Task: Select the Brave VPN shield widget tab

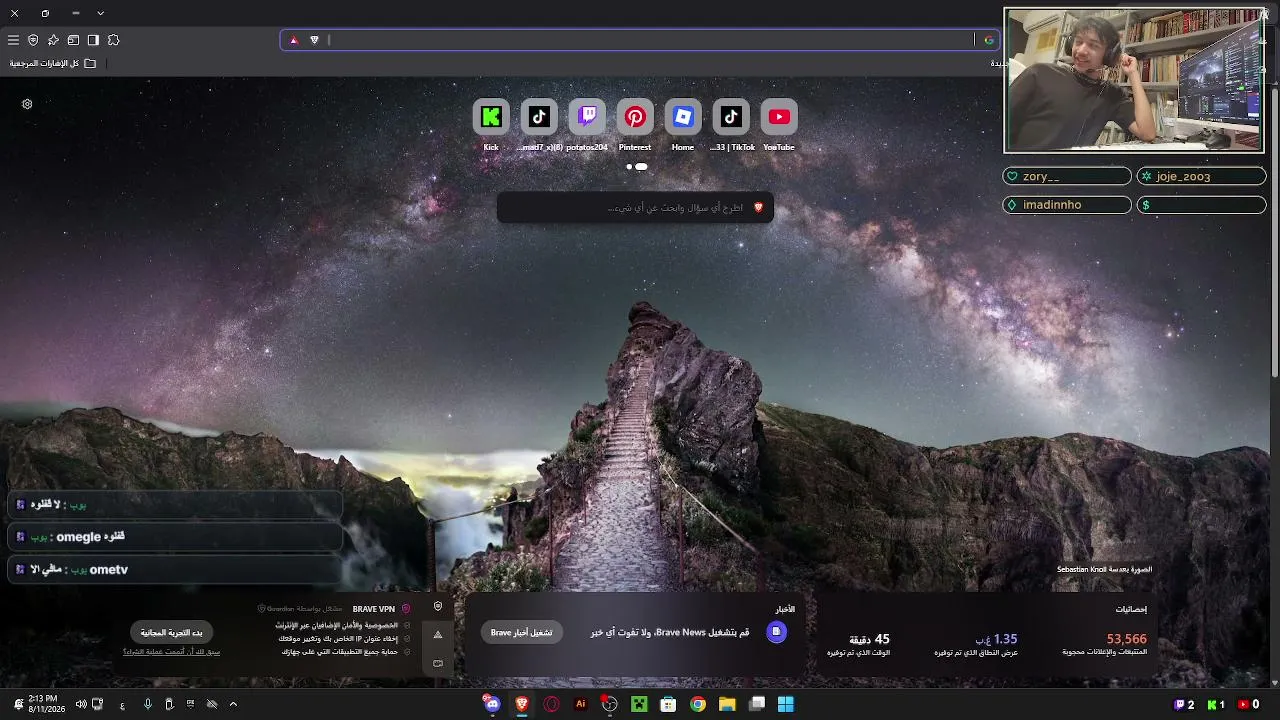Action: coord(438,607)
